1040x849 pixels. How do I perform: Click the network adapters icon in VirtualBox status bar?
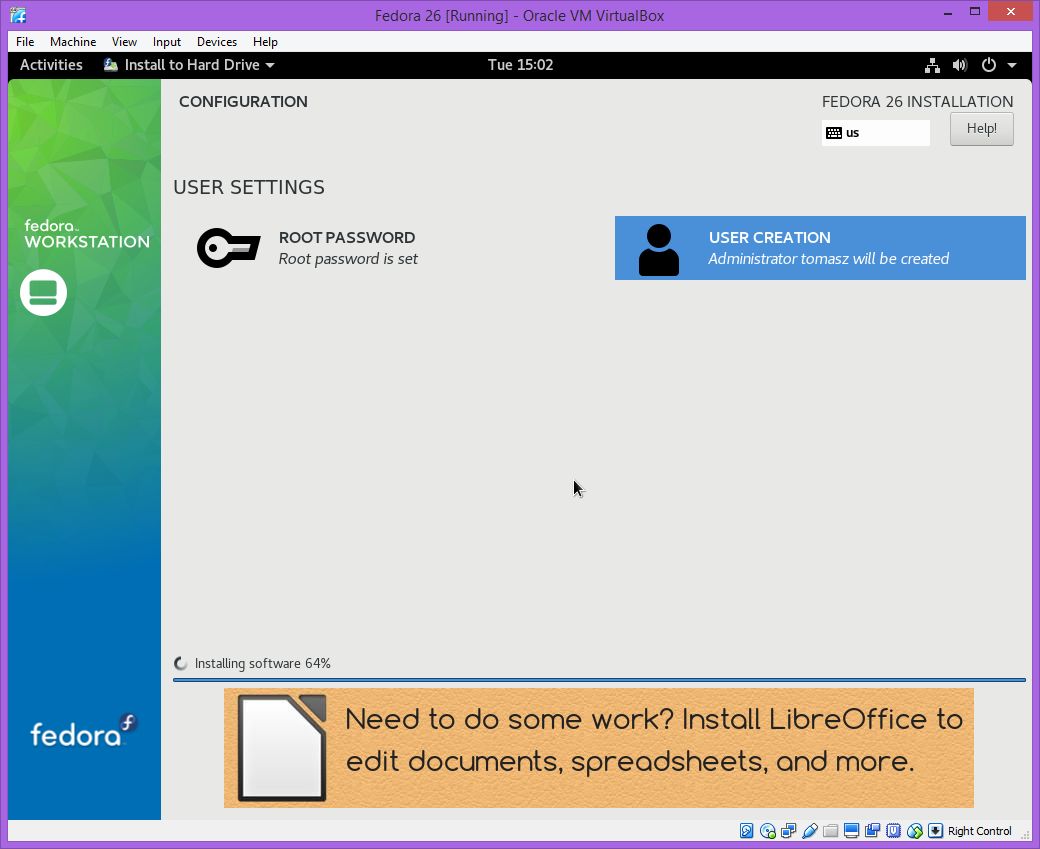click(x=789, y=830)
